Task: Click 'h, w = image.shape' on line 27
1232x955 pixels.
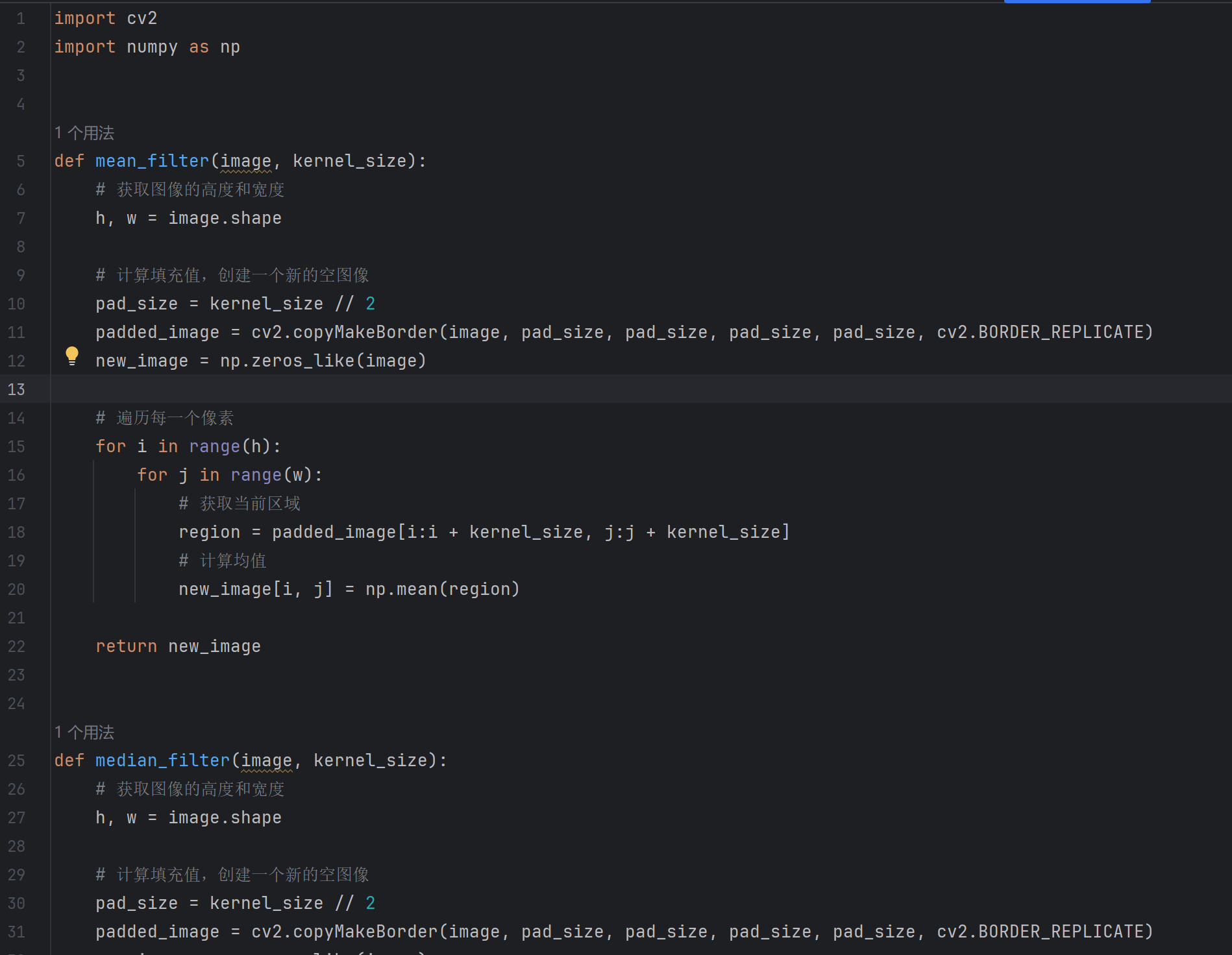Action: point(188,817)
